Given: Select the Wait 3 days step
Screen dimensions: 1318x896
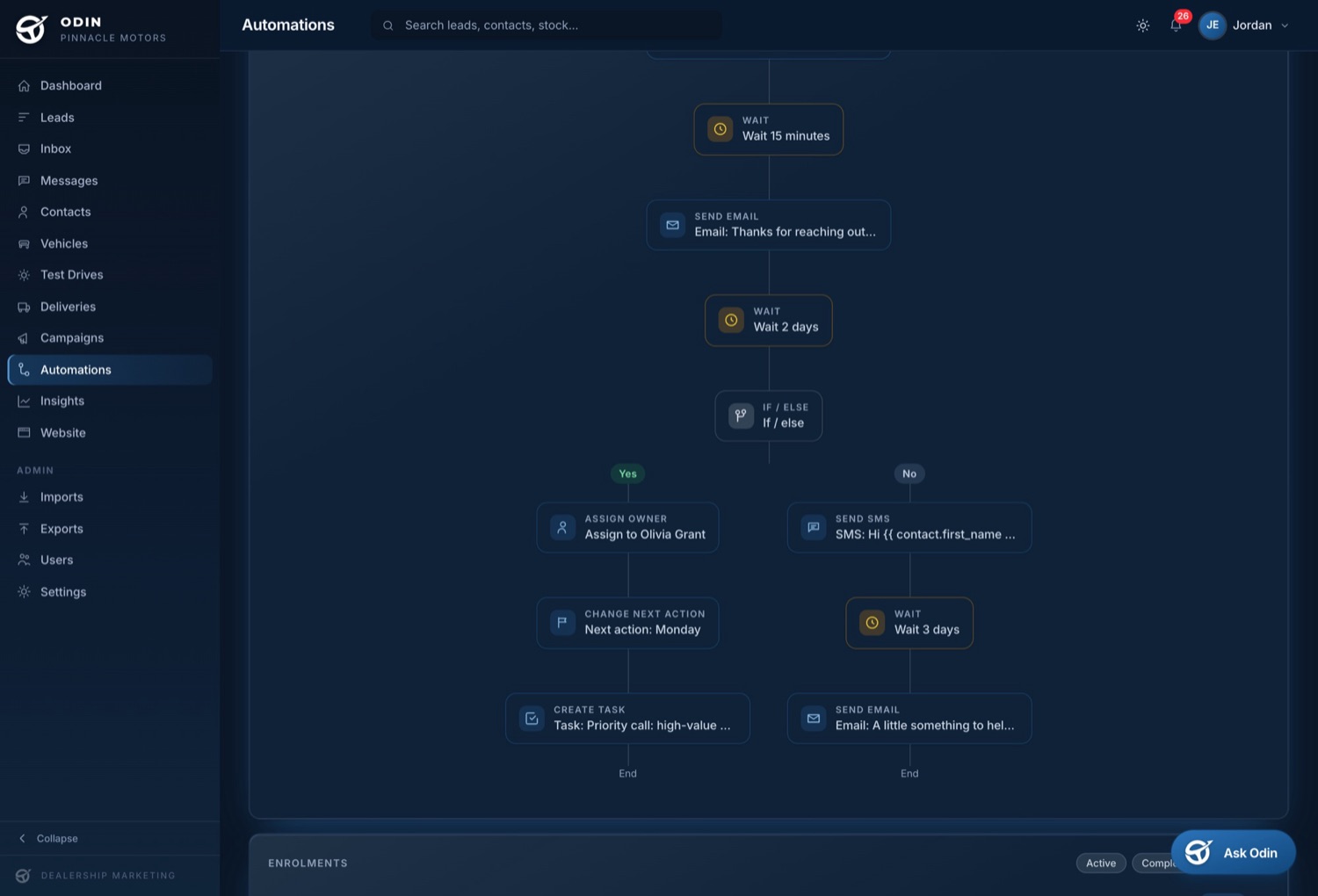Looking at the screenshot, I should [x=909, y=623].
